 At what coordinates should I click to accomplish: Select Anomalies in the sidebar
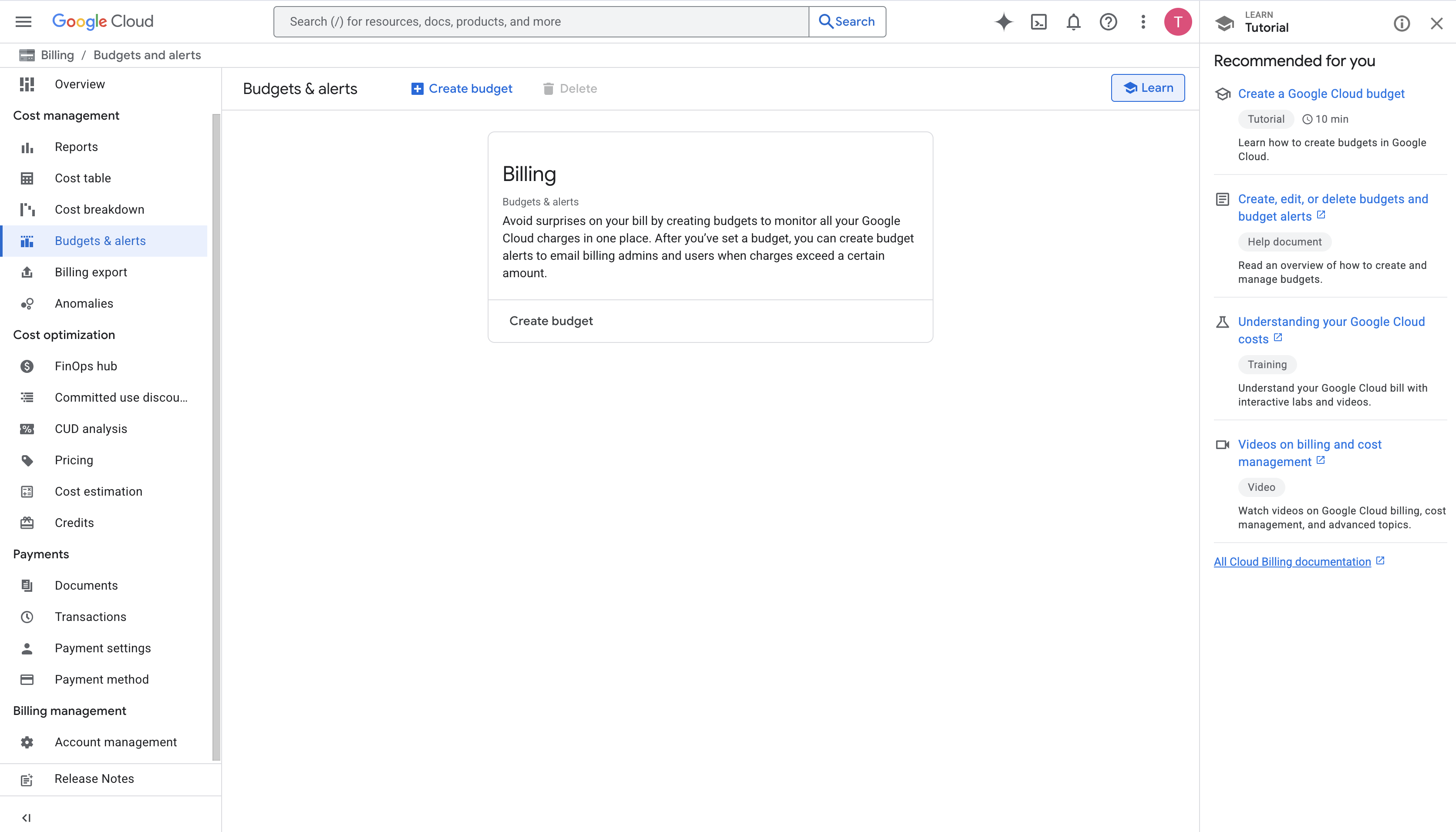[x=84, y=303]
